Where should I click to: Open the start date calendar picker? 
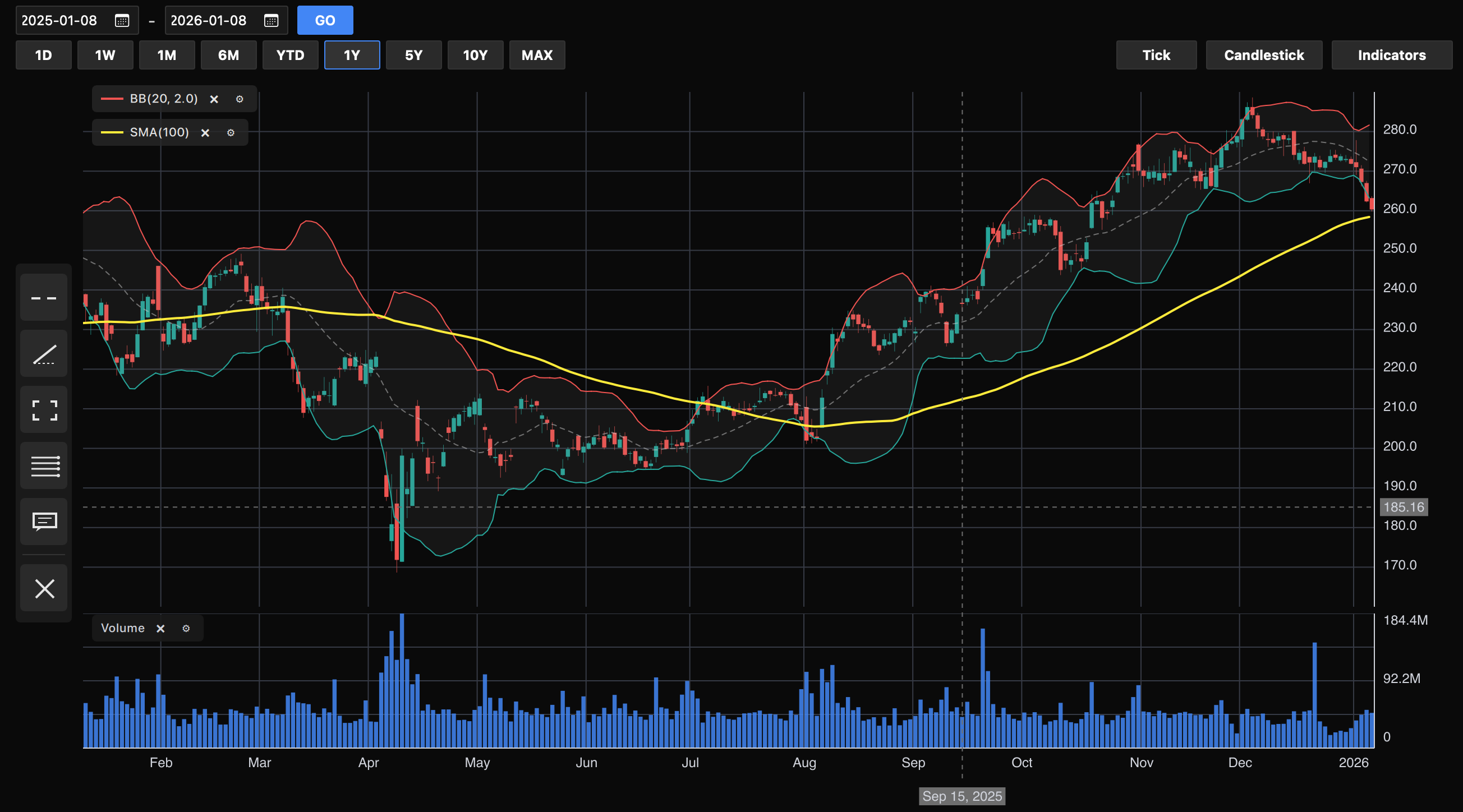pos(122,21)
